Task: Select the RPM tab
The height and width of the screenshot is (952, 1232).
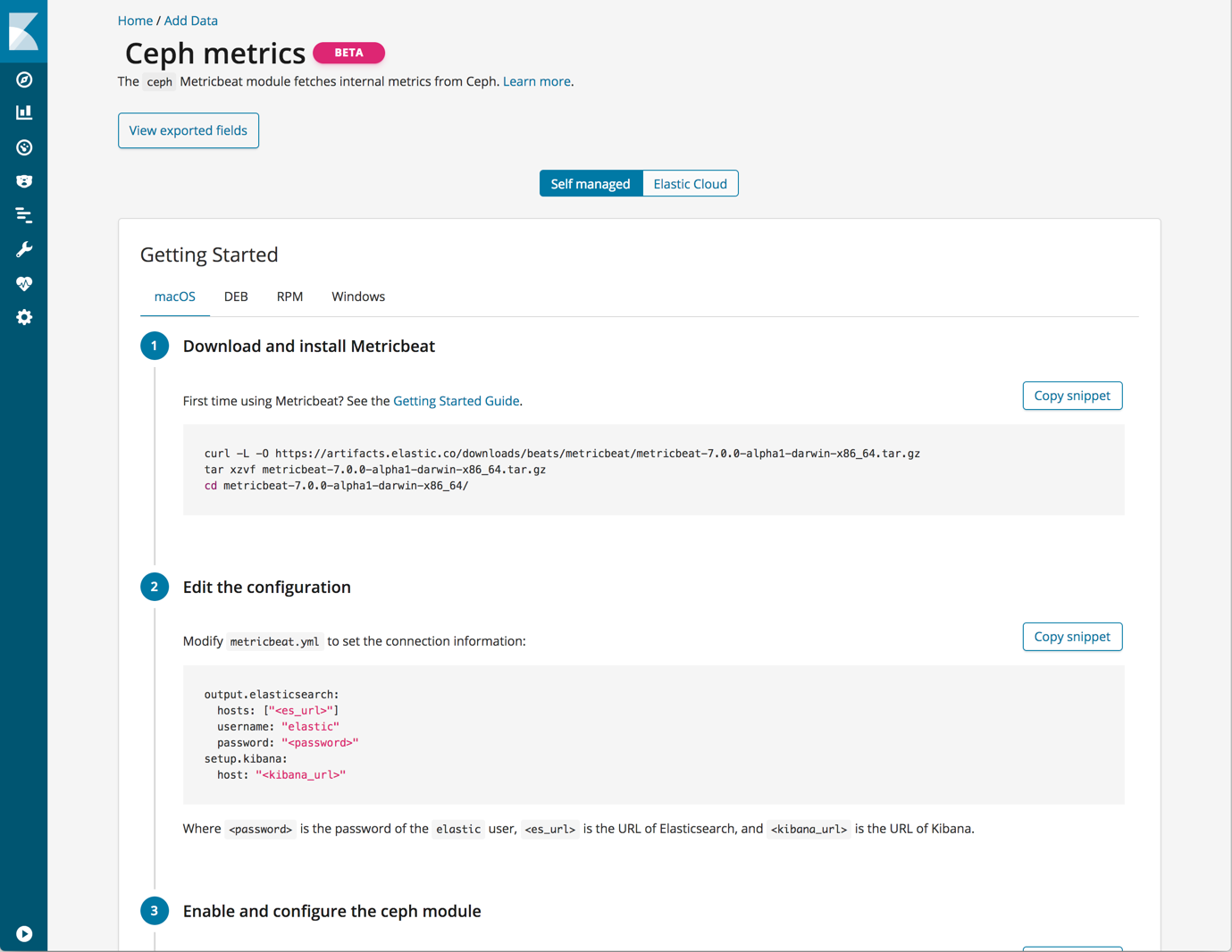Action: pos(289,296)
